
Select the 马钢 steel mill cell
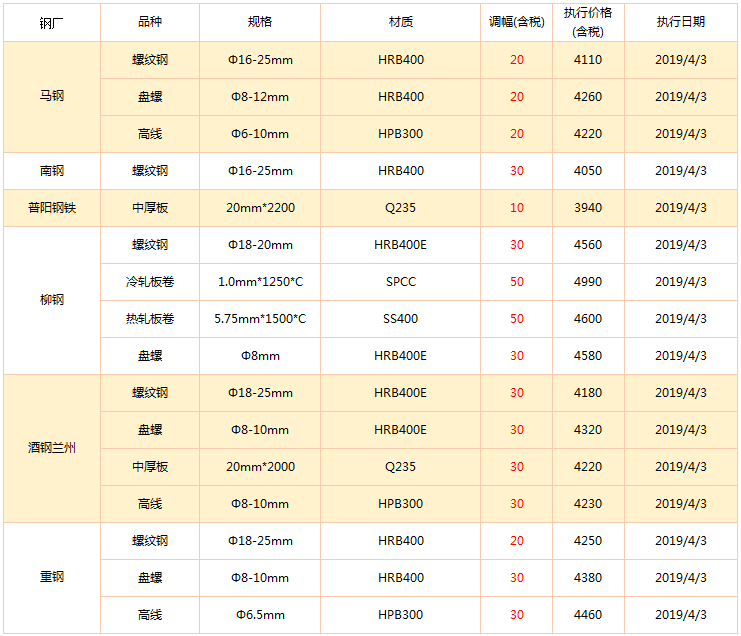pos(52,97)
